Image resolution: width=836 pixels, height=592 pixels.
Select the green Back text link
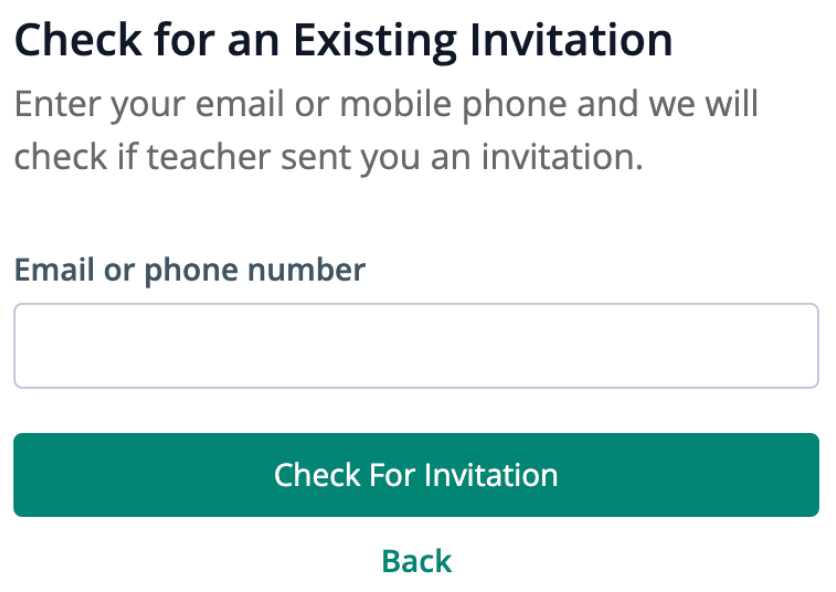click(416, 561)
